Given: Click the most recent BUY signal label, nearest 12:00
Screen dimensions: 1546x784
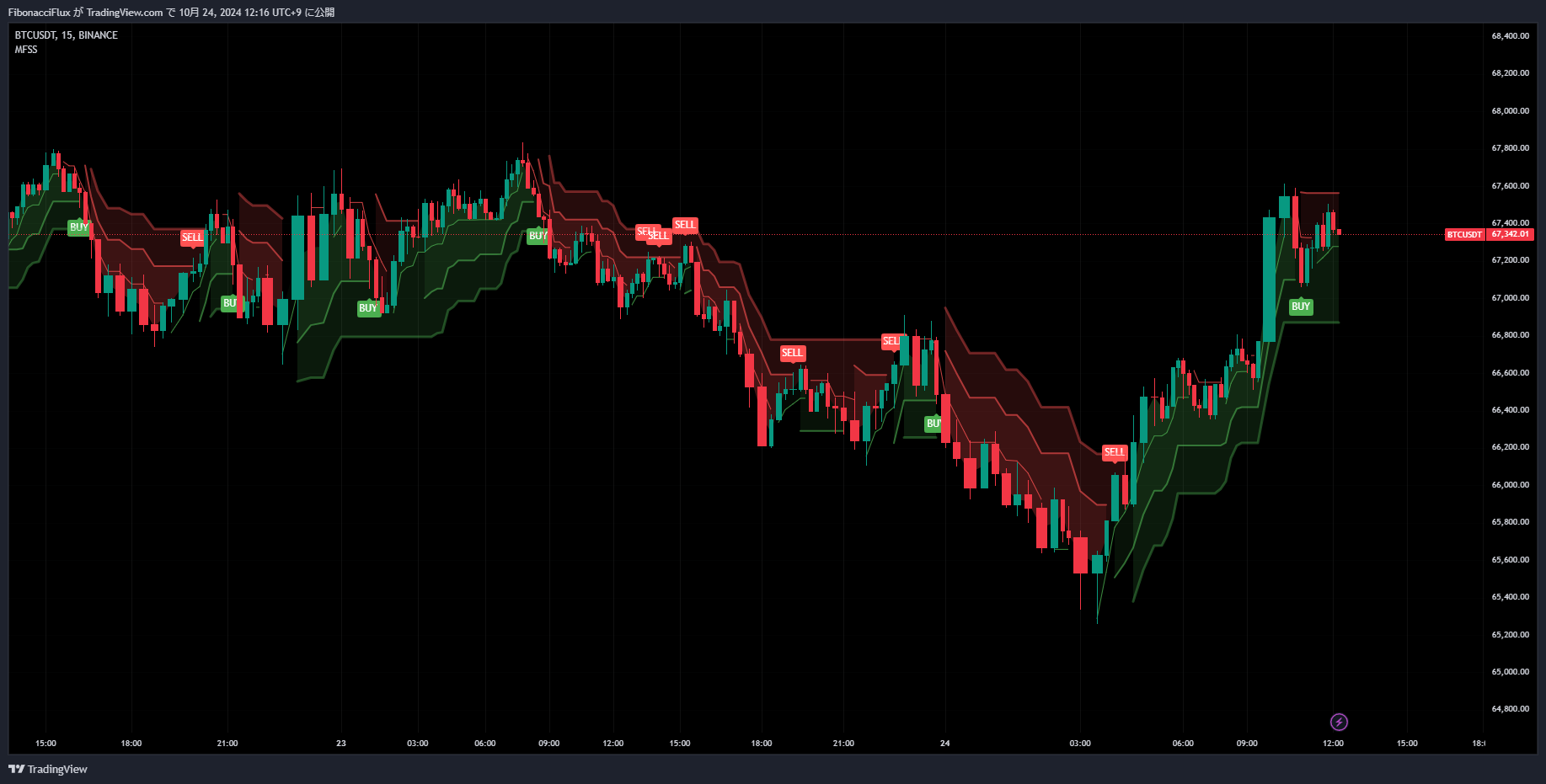Looking at the screenshot, I should pos(1301,307).
